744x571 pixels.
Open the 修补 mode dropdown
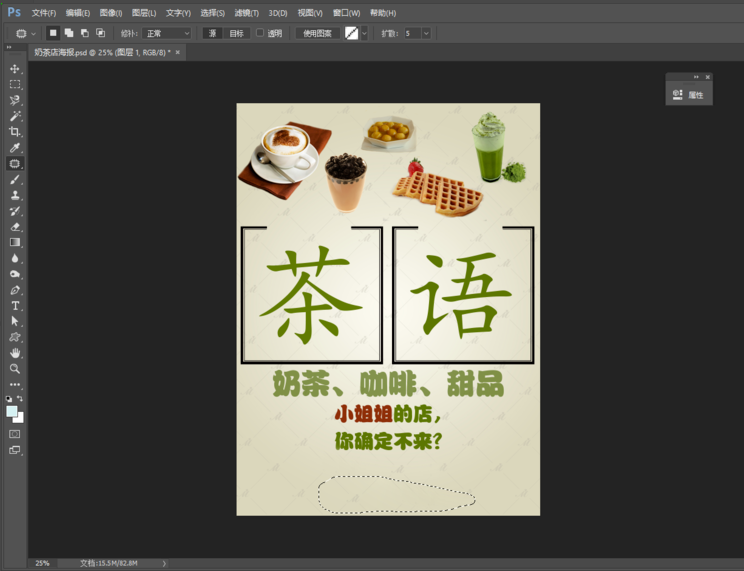[x=167, y=33]
